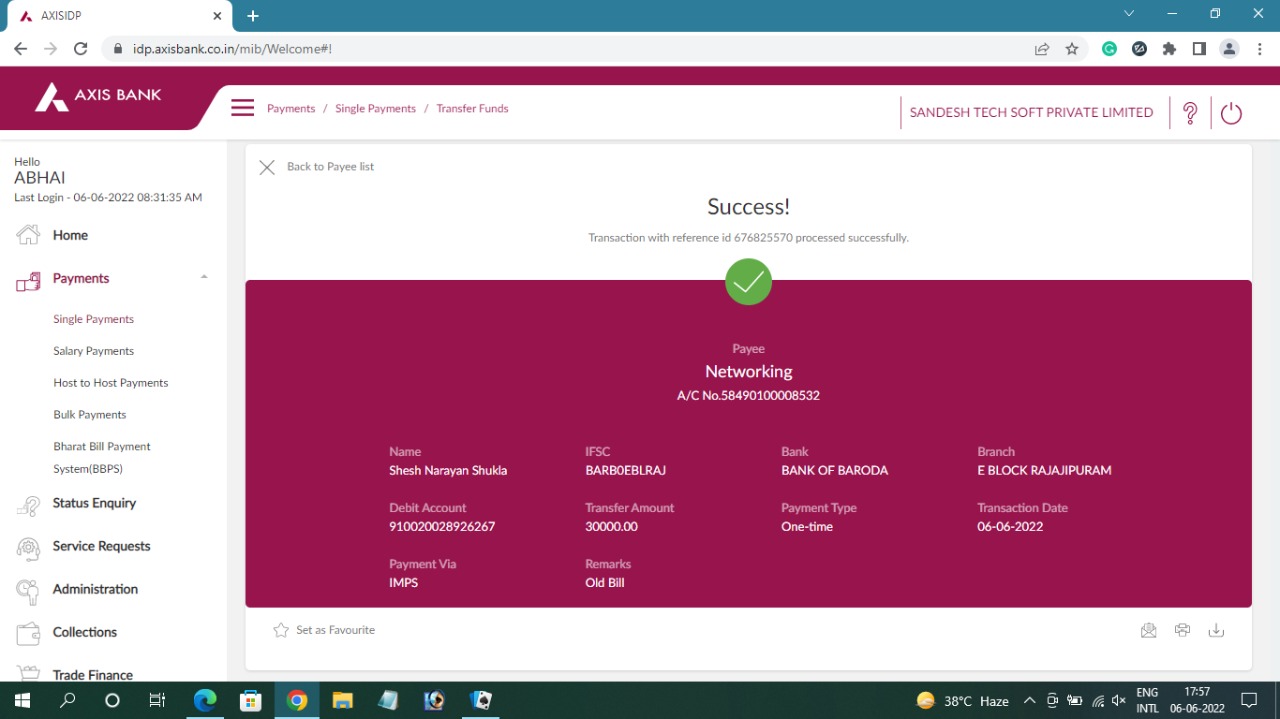
Task: Share this page icon in address bar
Action: click(x=1042, y=48)
